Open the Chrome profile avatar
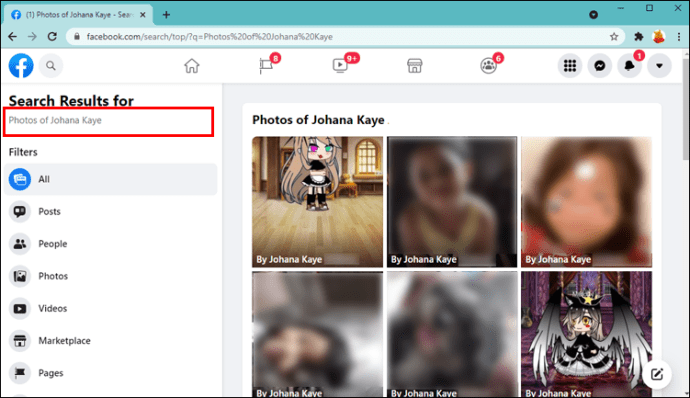 tap(658, 37)
